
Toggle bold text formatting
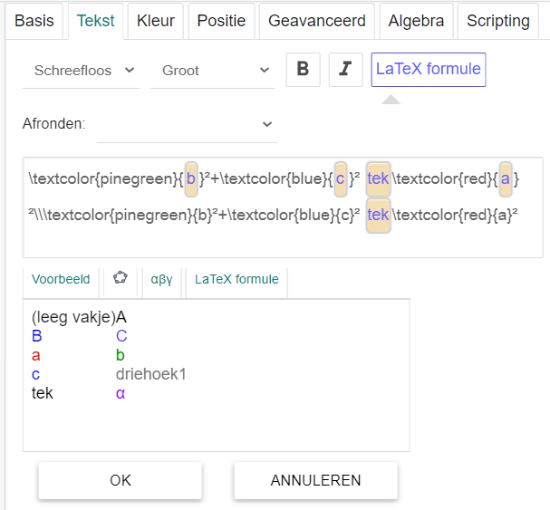(x=303, y=69)
